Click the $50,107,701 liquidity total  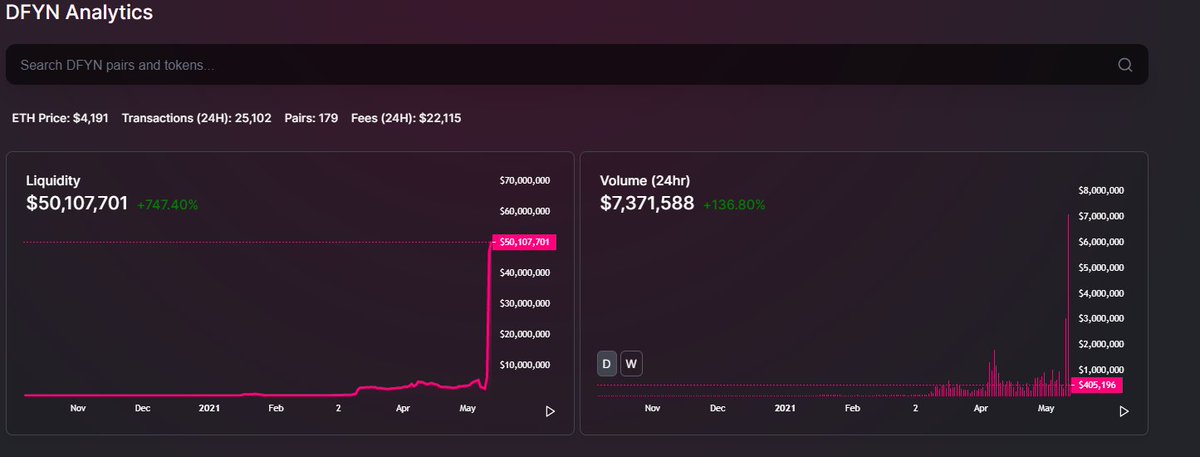(x=77, y=203)
